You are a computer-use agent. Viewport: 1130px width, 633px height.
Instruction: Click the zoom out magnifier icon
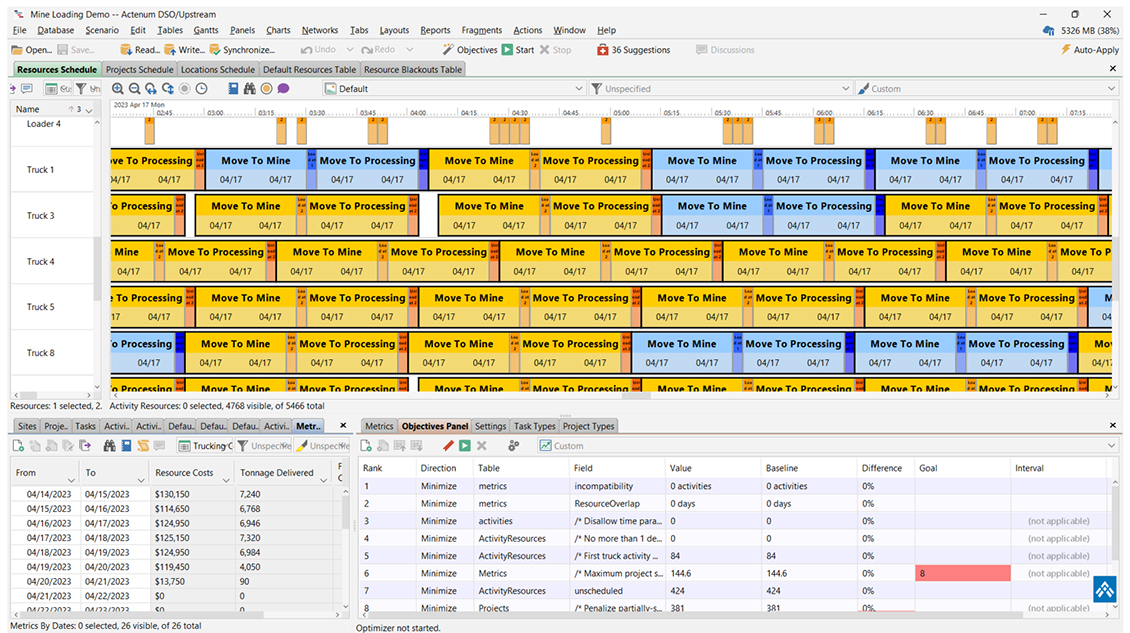tap(134, 89)
